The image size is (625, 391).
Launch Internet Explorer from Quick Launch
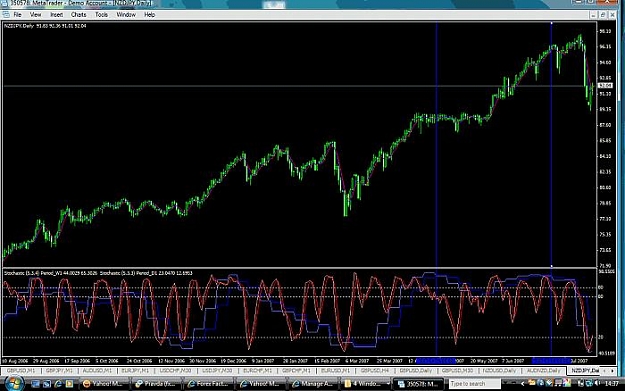tap(58, 384)
